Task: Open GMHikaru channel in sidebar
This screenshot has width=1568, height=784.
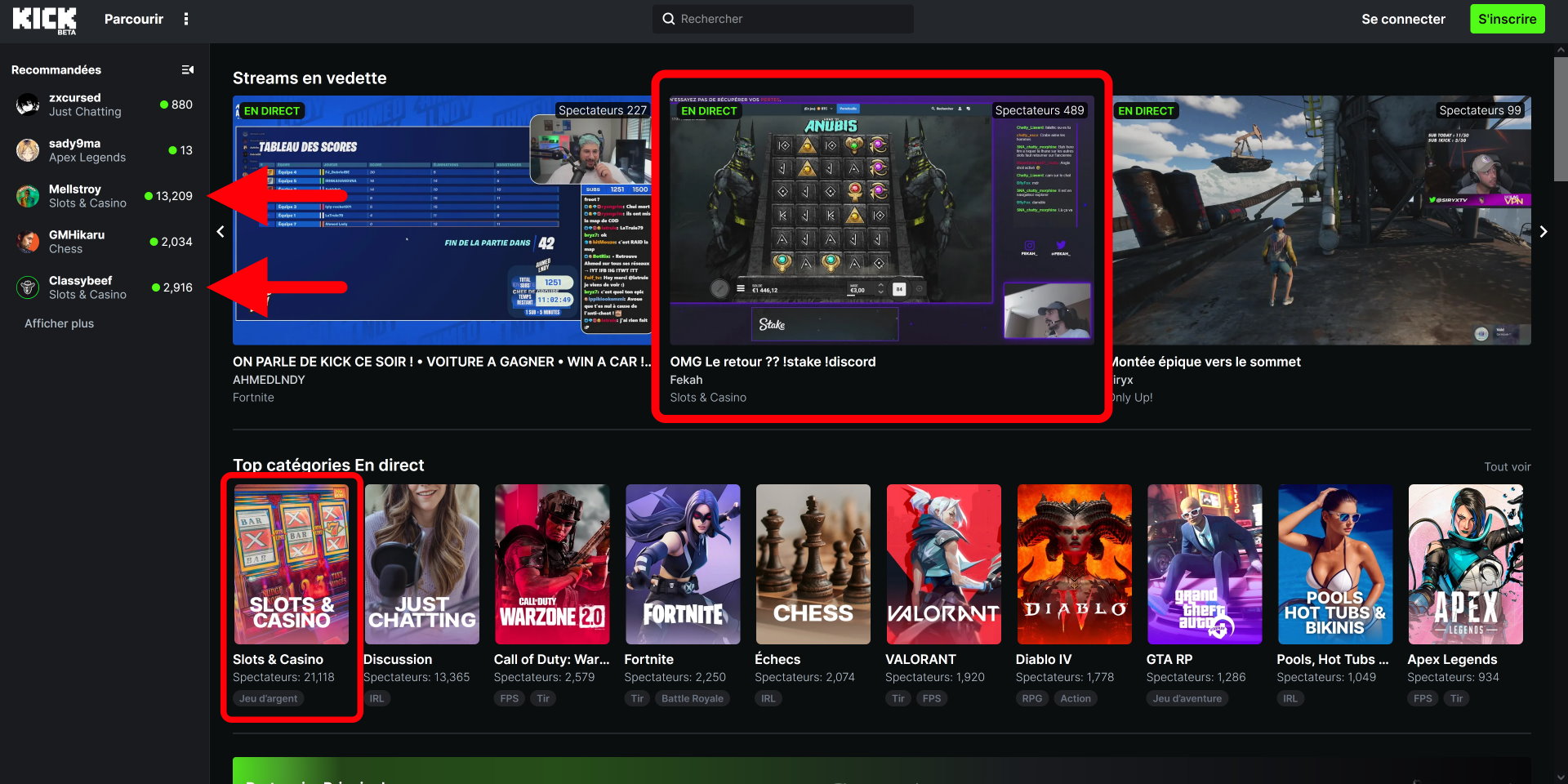Action: coord(105,242)
